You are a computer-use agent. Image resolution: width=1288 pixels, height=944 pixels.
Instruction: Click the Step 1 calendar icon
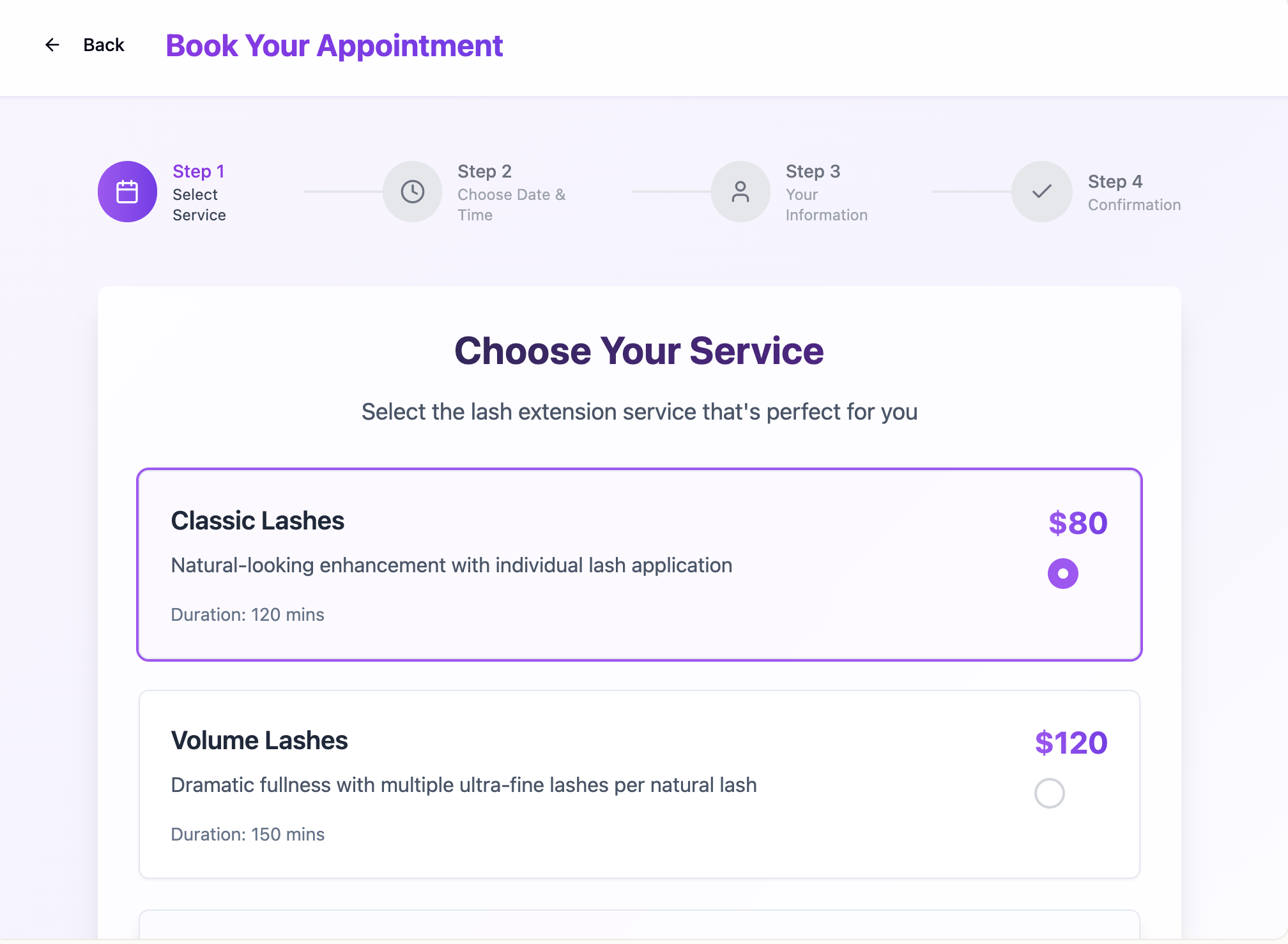pyautogui.click(x=127, y=192)
